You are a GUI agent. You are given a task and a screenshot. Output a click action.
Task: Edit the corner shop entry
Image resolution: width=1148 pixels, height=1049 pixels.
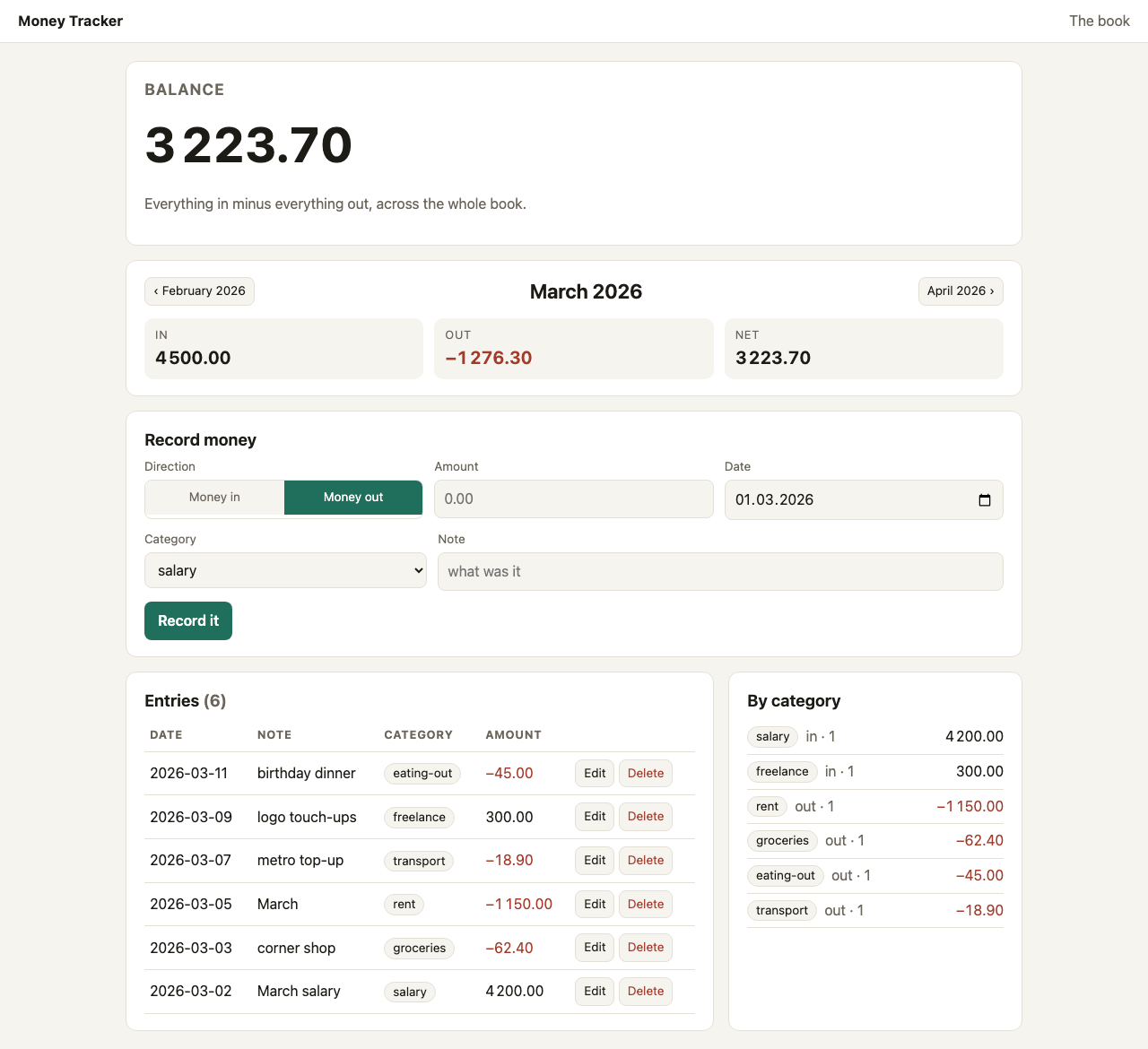point(595,948)
